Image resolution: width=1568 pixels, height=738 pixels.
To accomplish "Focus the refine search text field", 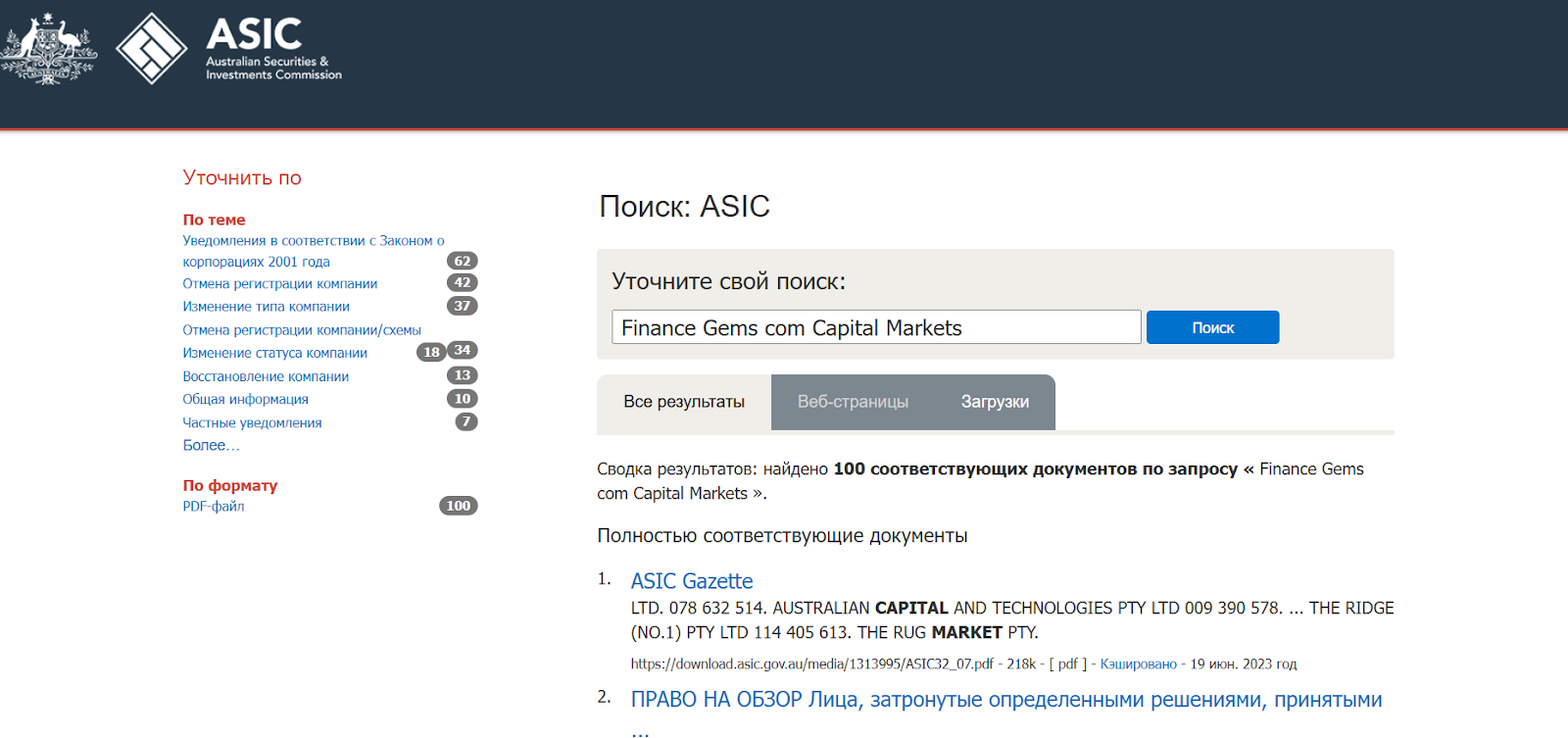I will (x=876, y=327).
